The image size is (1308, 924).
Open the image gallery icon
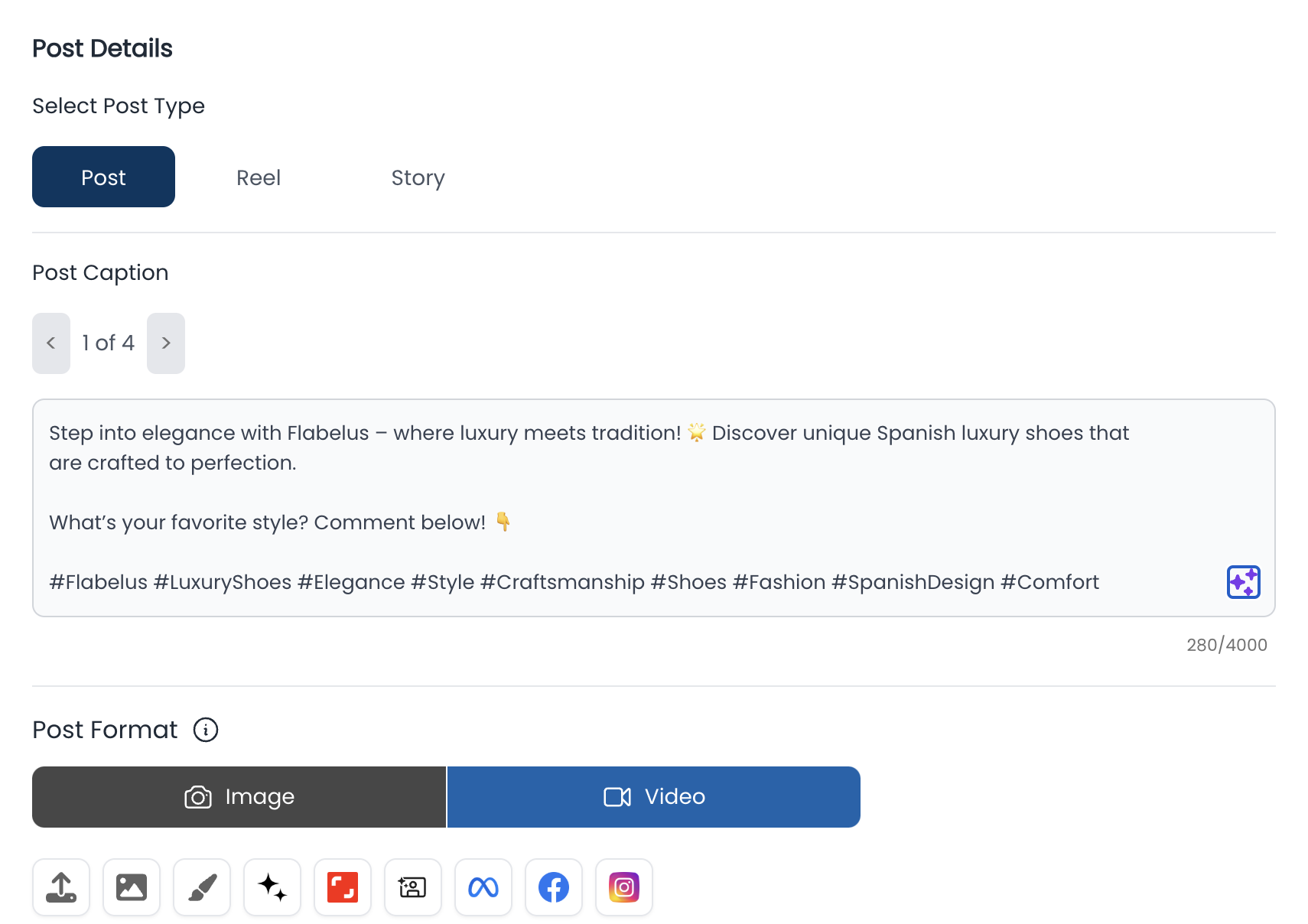point(132,887)
